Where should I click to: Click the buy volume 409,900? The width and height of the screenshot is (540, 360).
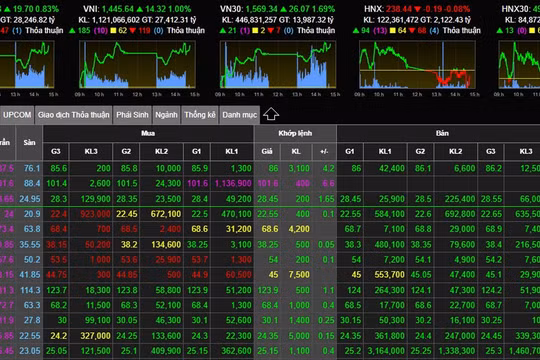click(166, 351)
